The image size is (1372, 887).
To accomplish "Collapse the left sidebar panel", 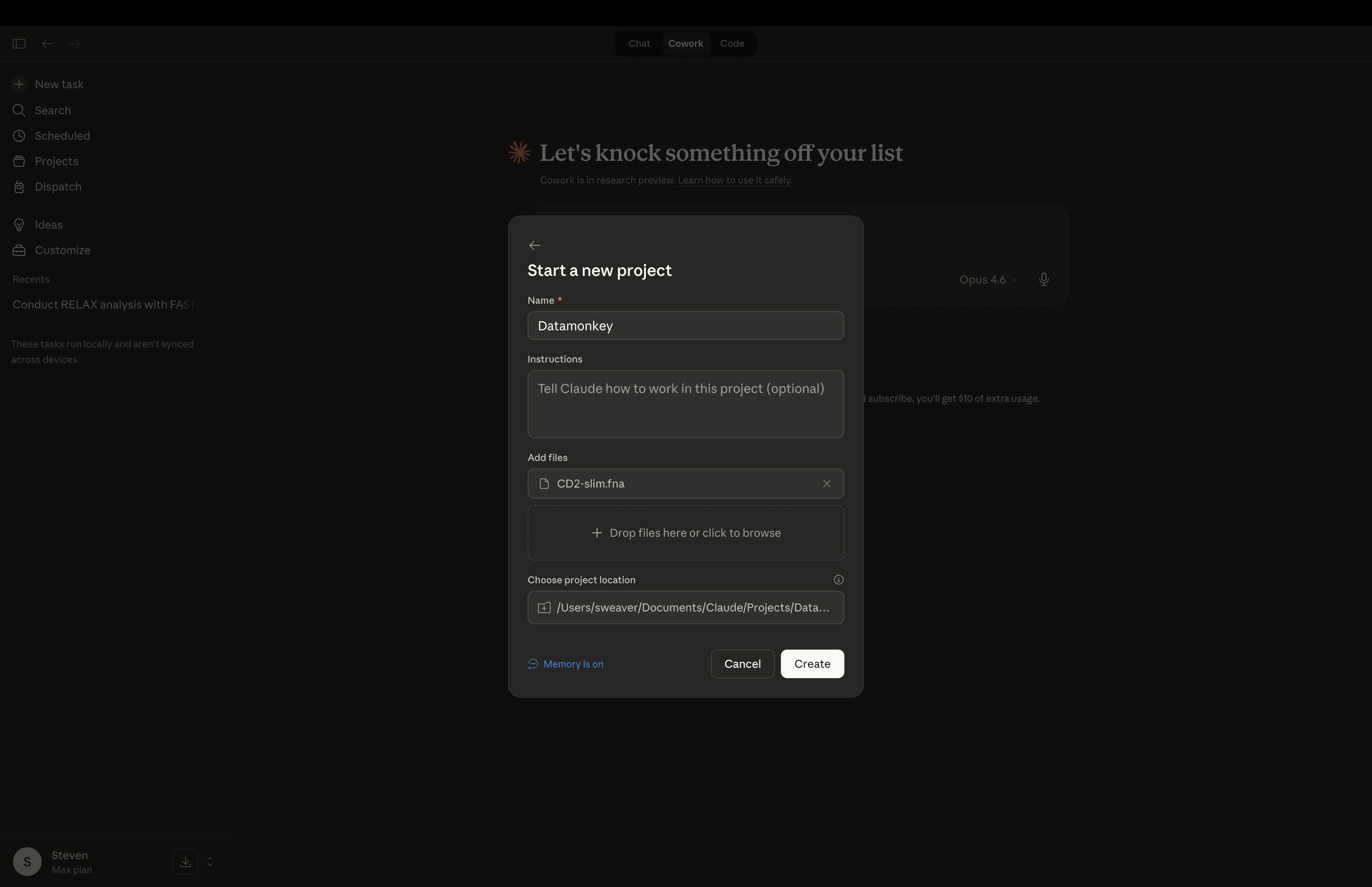I will 19,43.
